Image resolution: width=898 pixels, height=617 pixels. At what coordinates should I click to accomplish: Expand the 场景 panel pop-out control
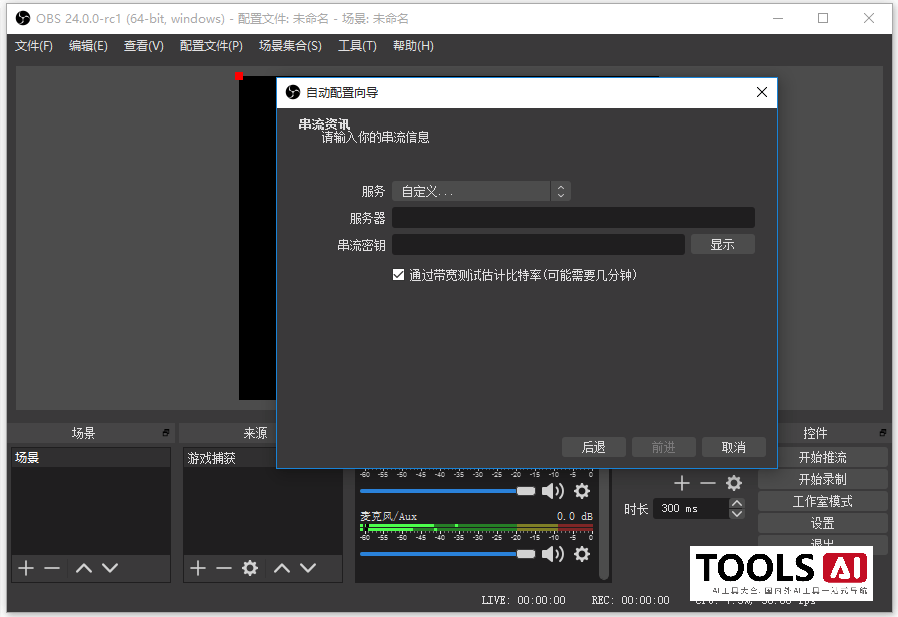pos(165,432)
